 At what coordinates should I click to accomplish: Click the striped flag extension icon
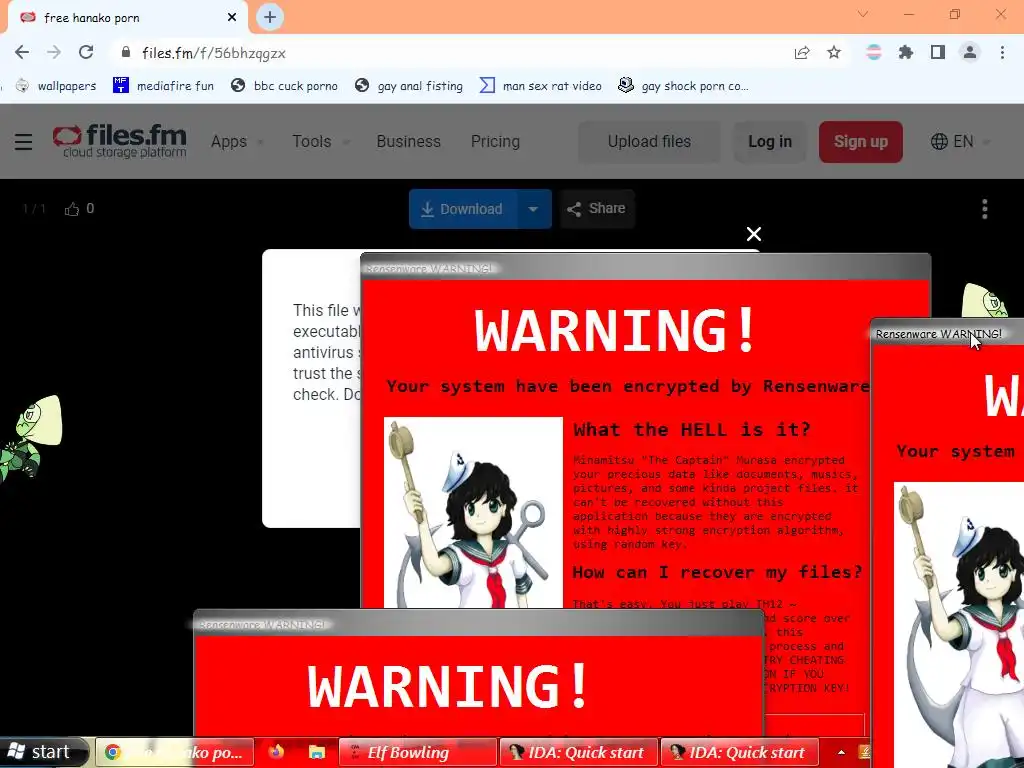(873, 52)
